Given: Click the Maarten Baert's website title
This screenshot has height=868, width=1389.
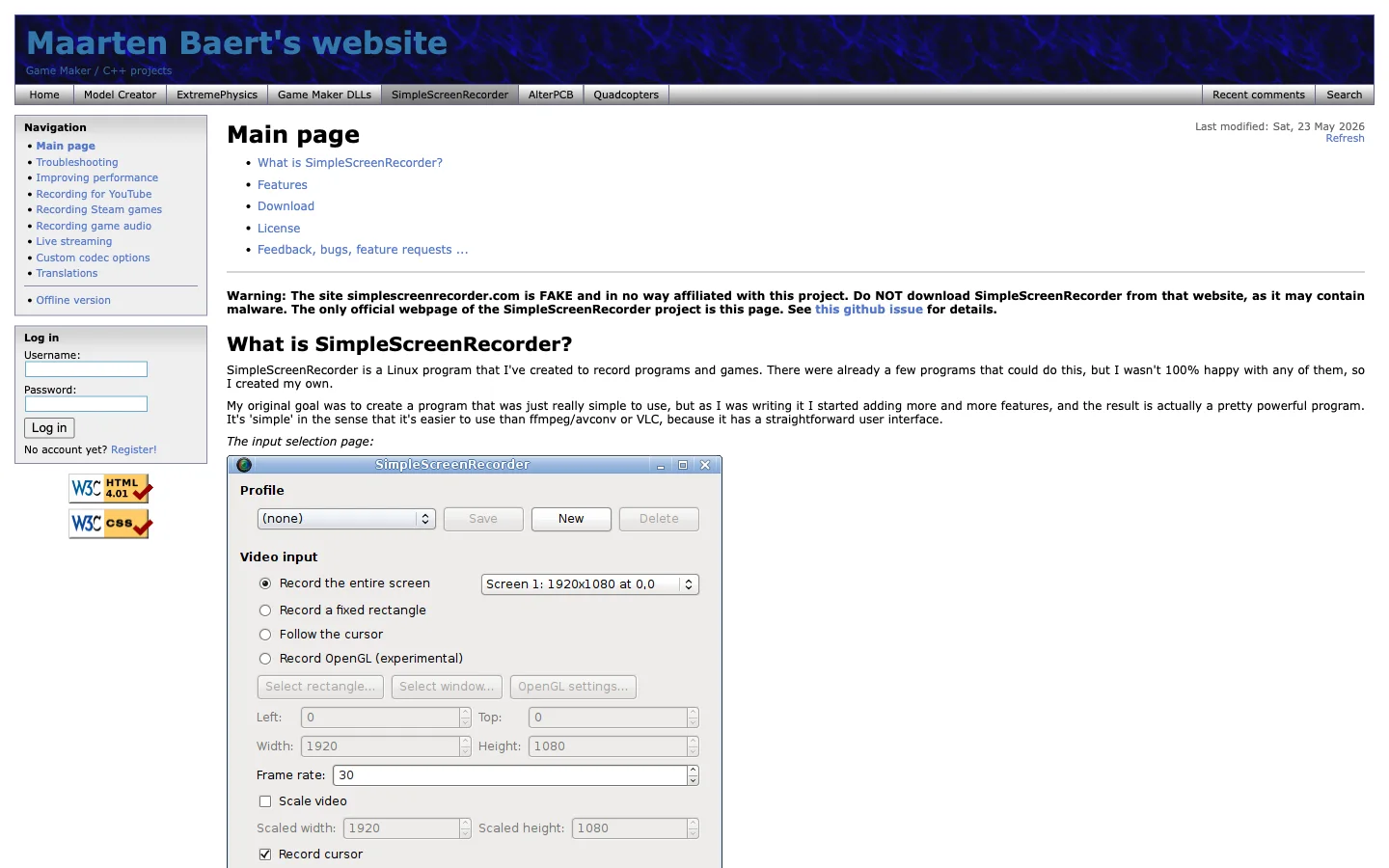Looking at the screenshot, I should point(236,42).
